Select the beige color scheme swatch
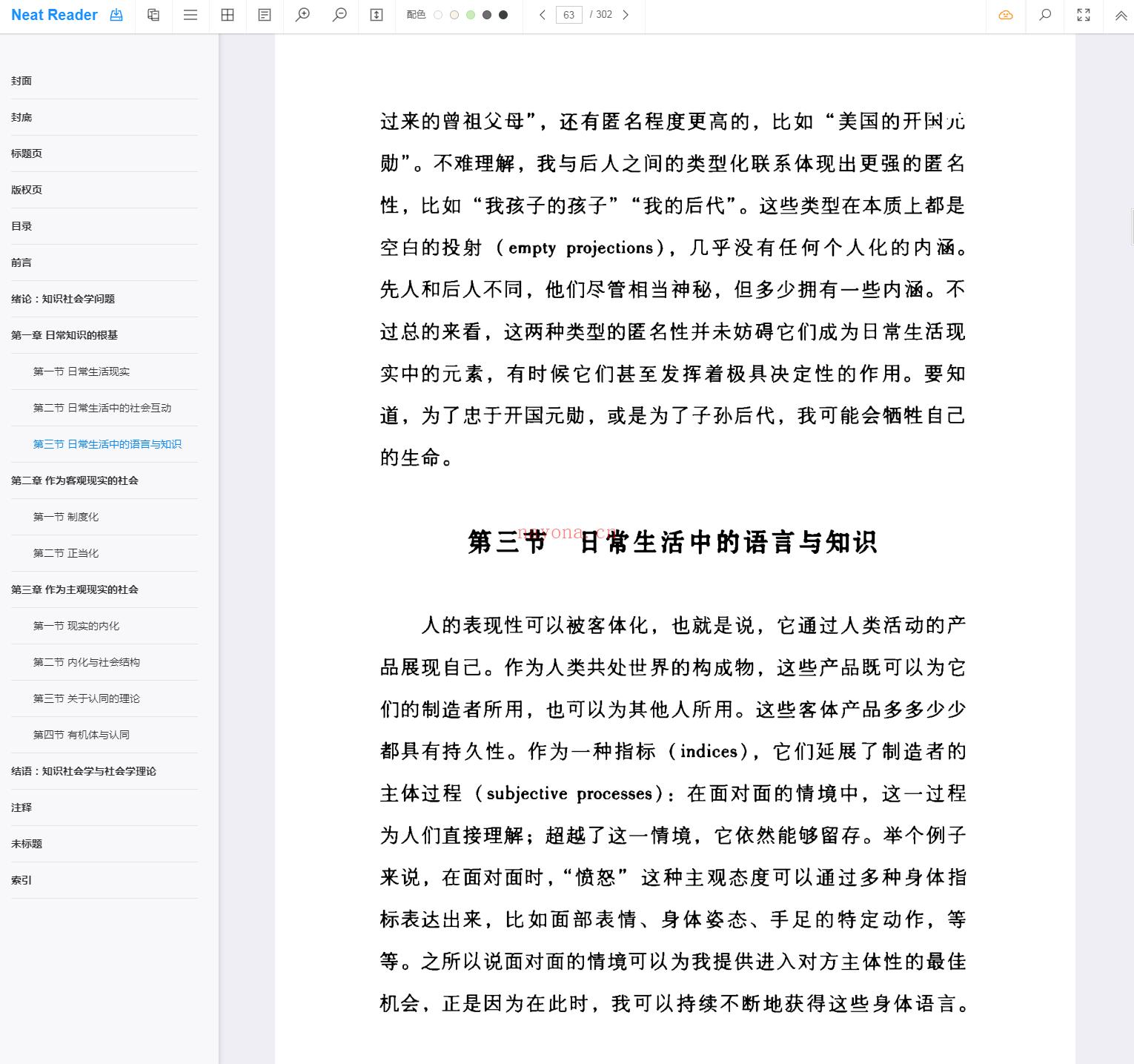The width and height of the screenshot is (1134, 1064). [454, 15]
